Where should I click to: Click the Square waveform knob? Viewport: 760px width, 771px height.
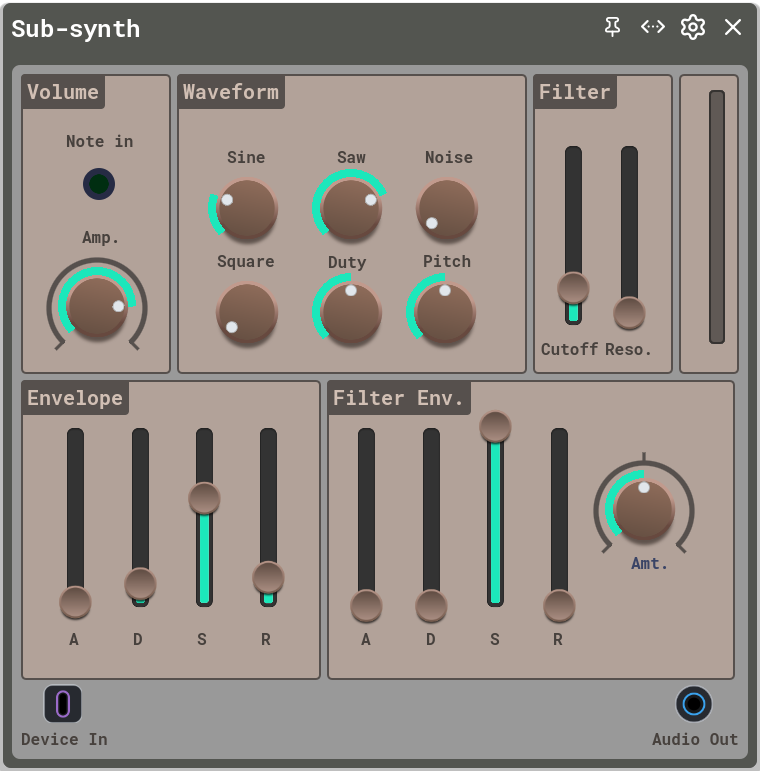(247, 312)
